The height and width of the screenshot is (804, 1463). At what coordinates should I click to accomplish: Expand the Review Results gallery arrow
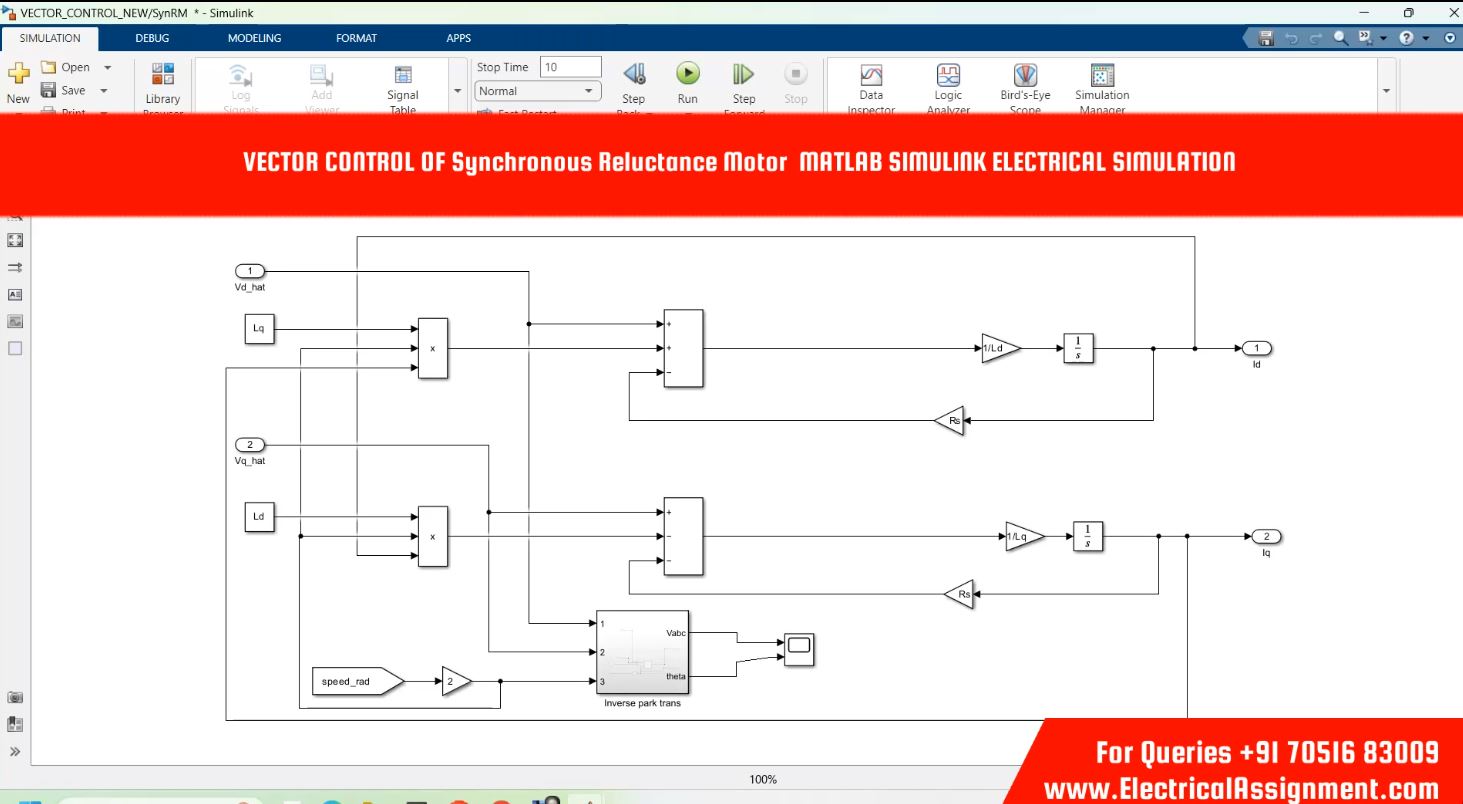(x=1385, y=91)
